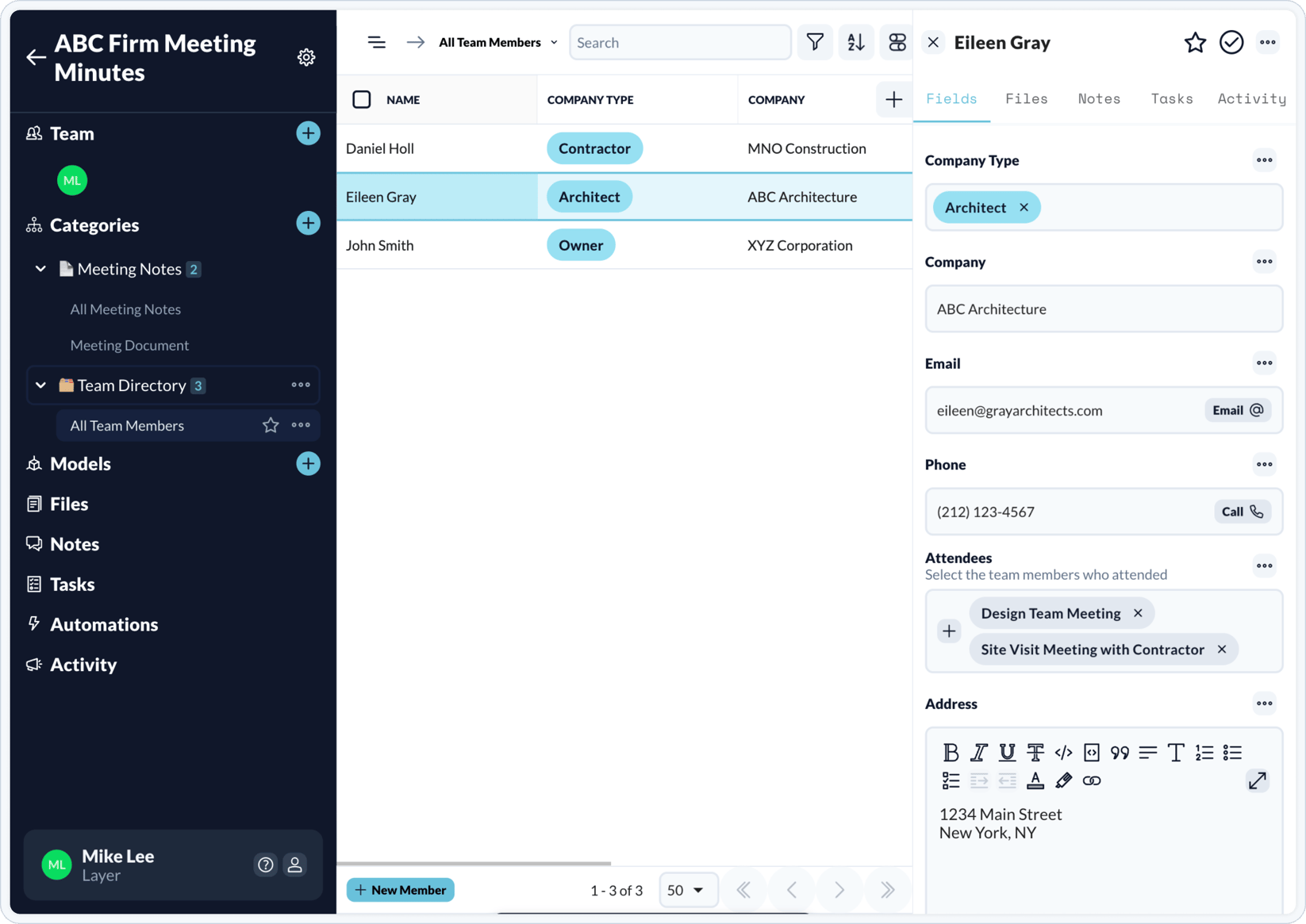Apply underline formatting in Address editor
The width and height of the screenshot is (1306, 924).
[1007, 752]
